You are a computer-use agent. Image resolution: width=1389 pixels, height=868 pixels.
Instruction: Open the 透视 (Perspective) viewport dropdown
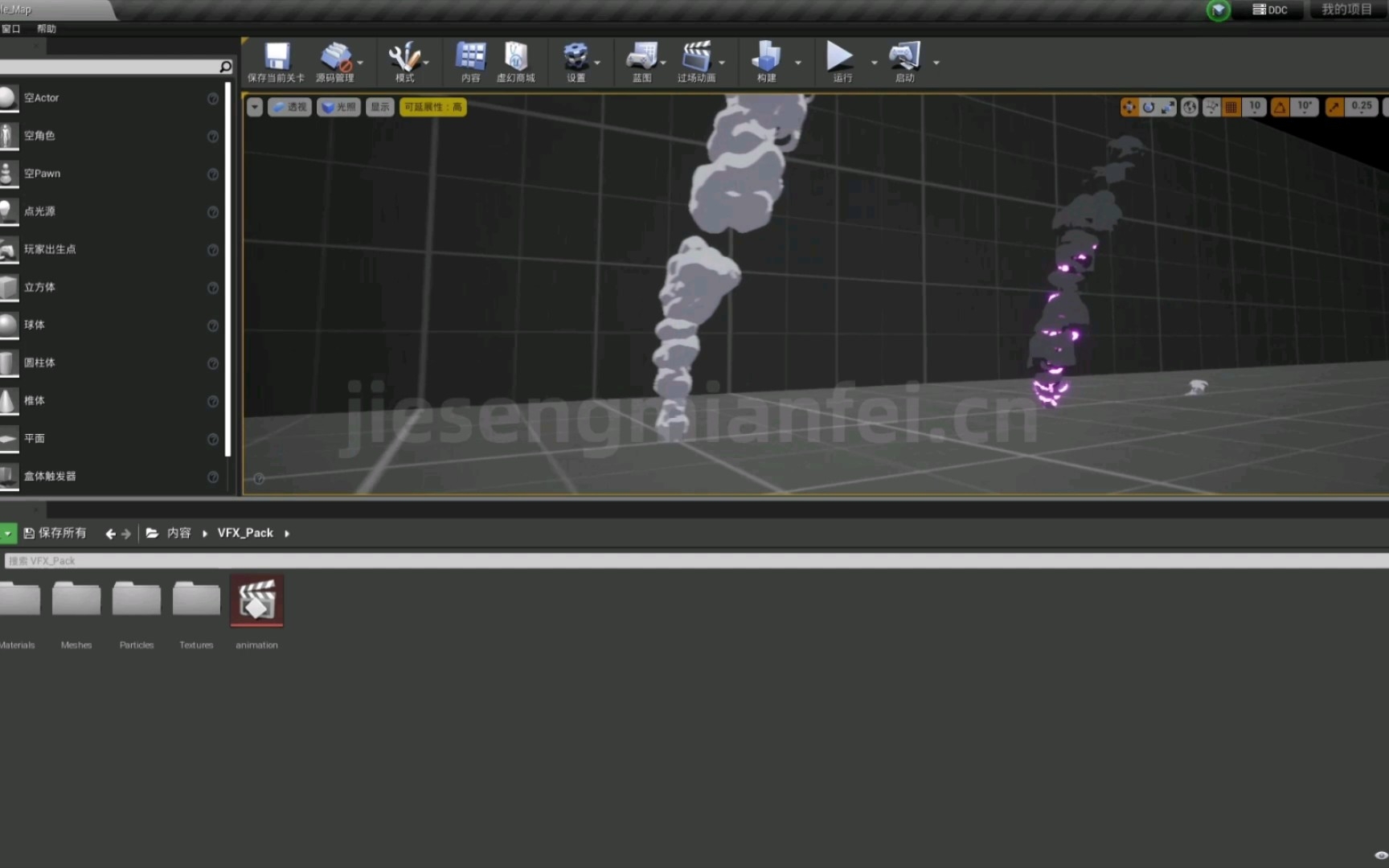click(289, 106)
